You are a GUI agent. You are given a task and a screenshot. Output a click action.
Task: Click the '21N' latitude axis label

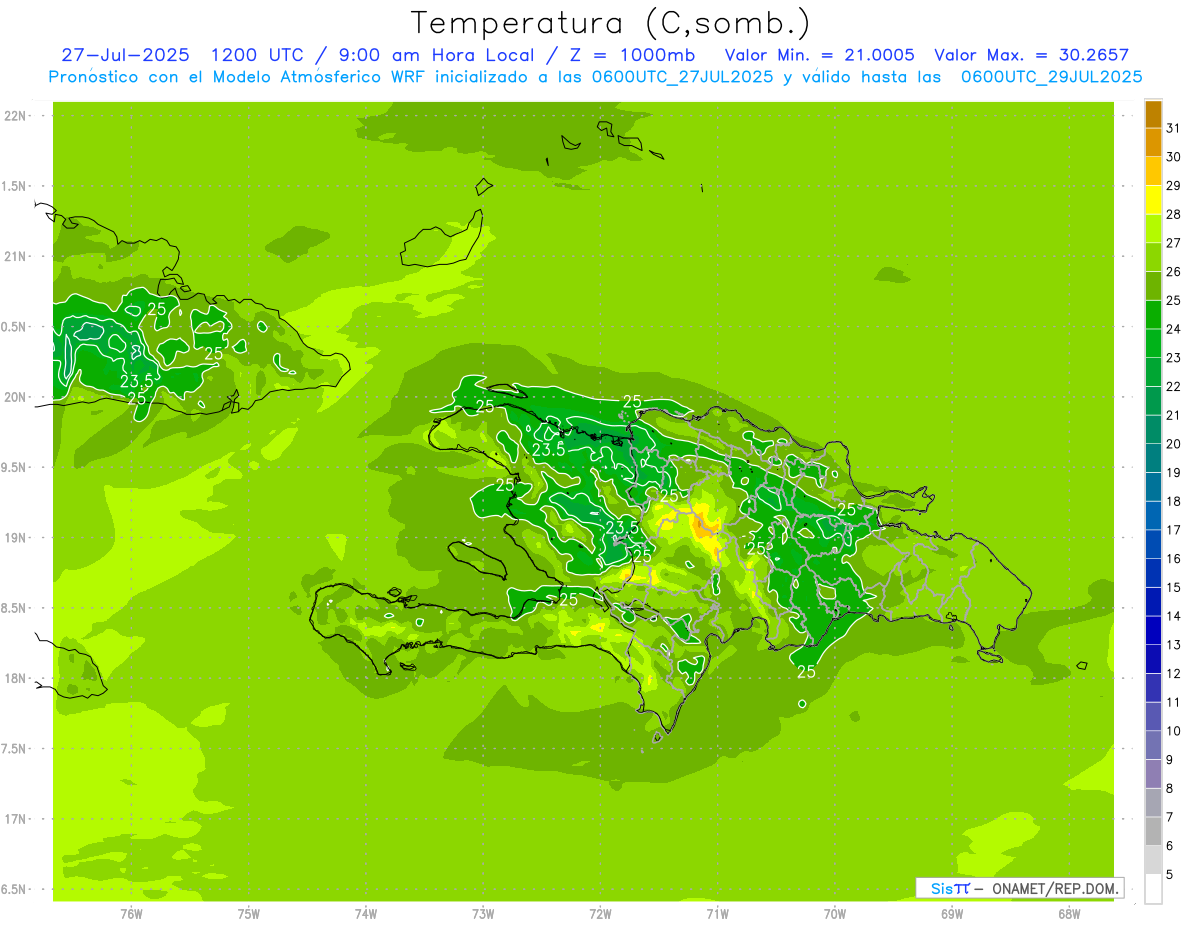point(15,257)
